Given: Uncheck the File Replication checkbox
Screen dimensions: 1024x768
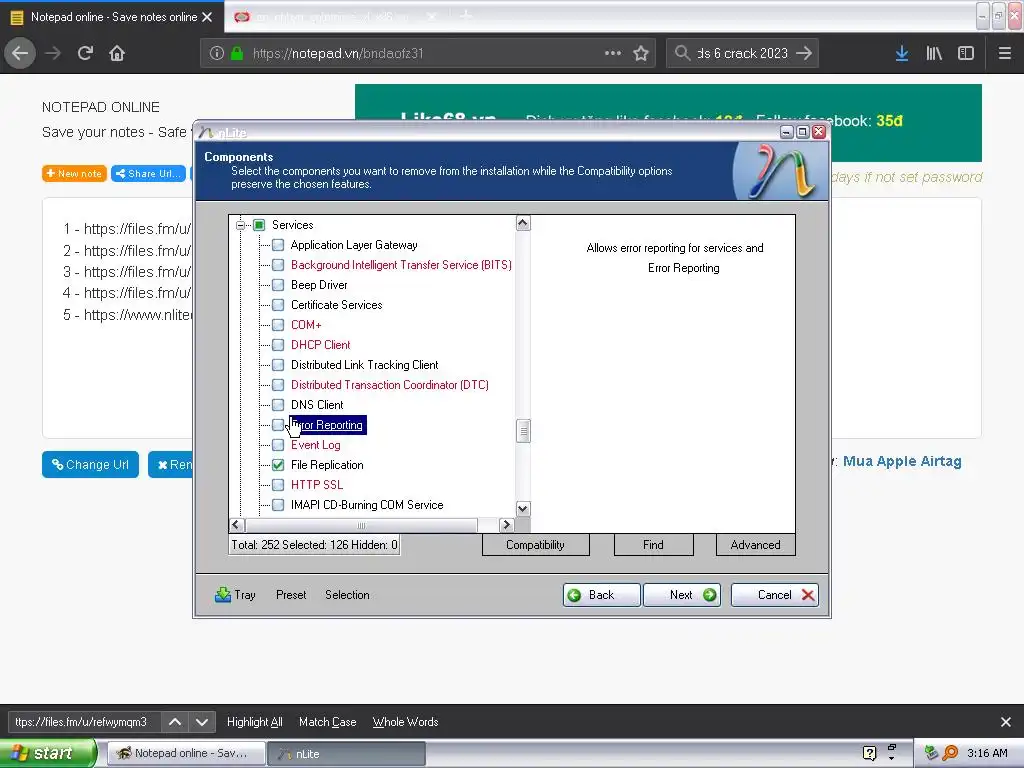Looking at the screenshot, I should 278,465.
